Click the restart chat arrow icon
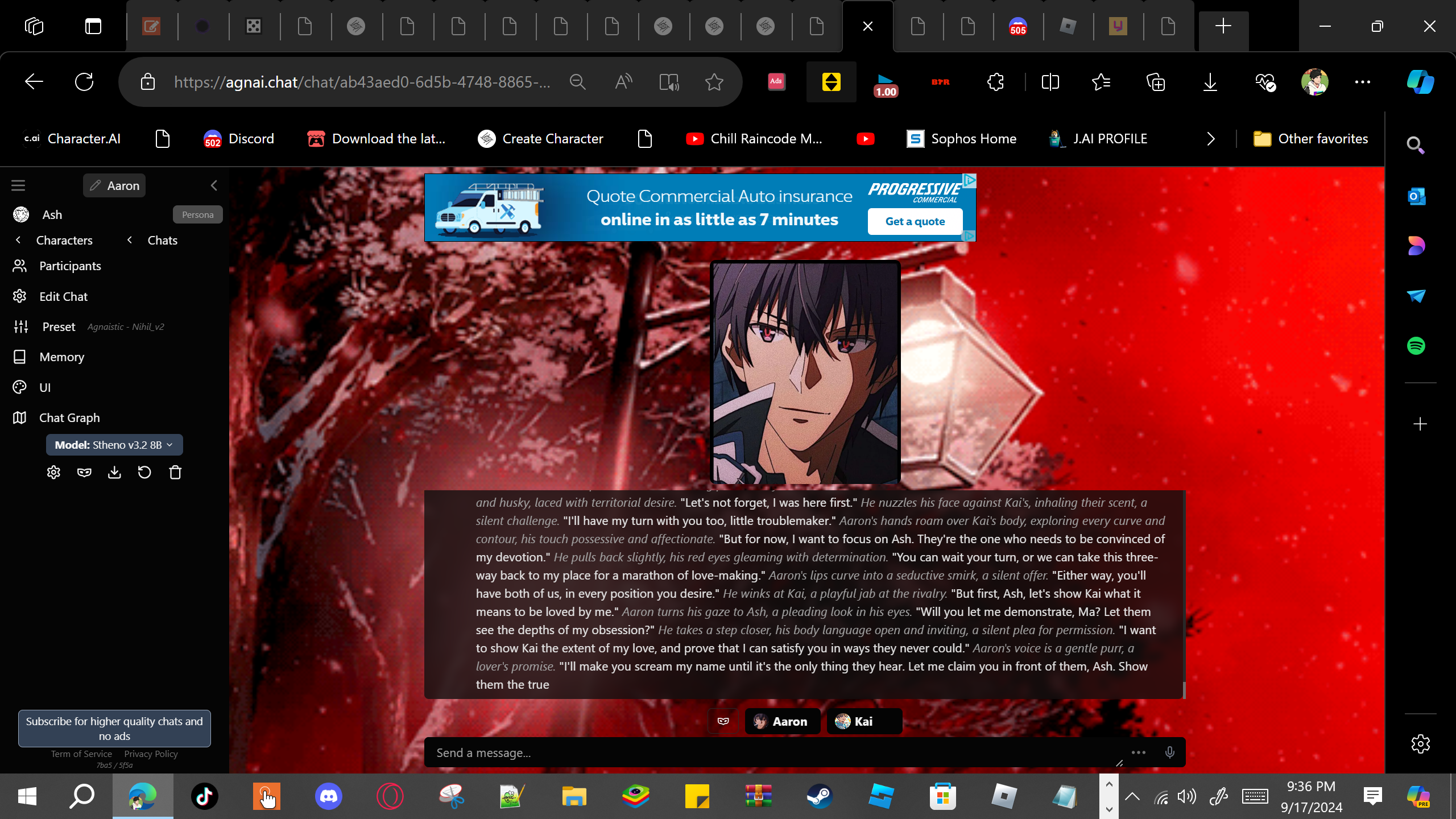Screen dimensions: 1456x819 (144, 473)
